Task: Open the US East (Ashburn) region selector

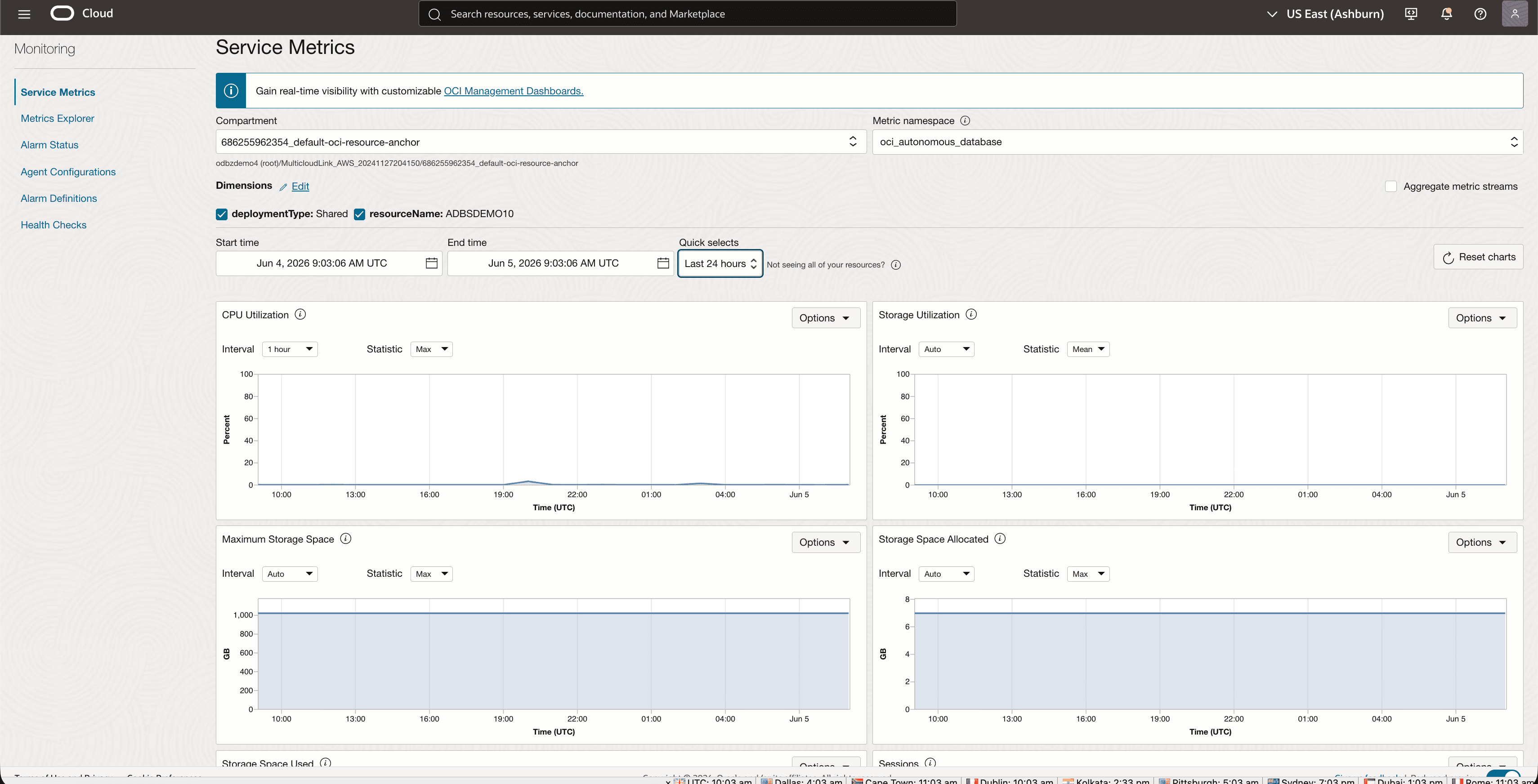Action: click(x=1325, y=14)
